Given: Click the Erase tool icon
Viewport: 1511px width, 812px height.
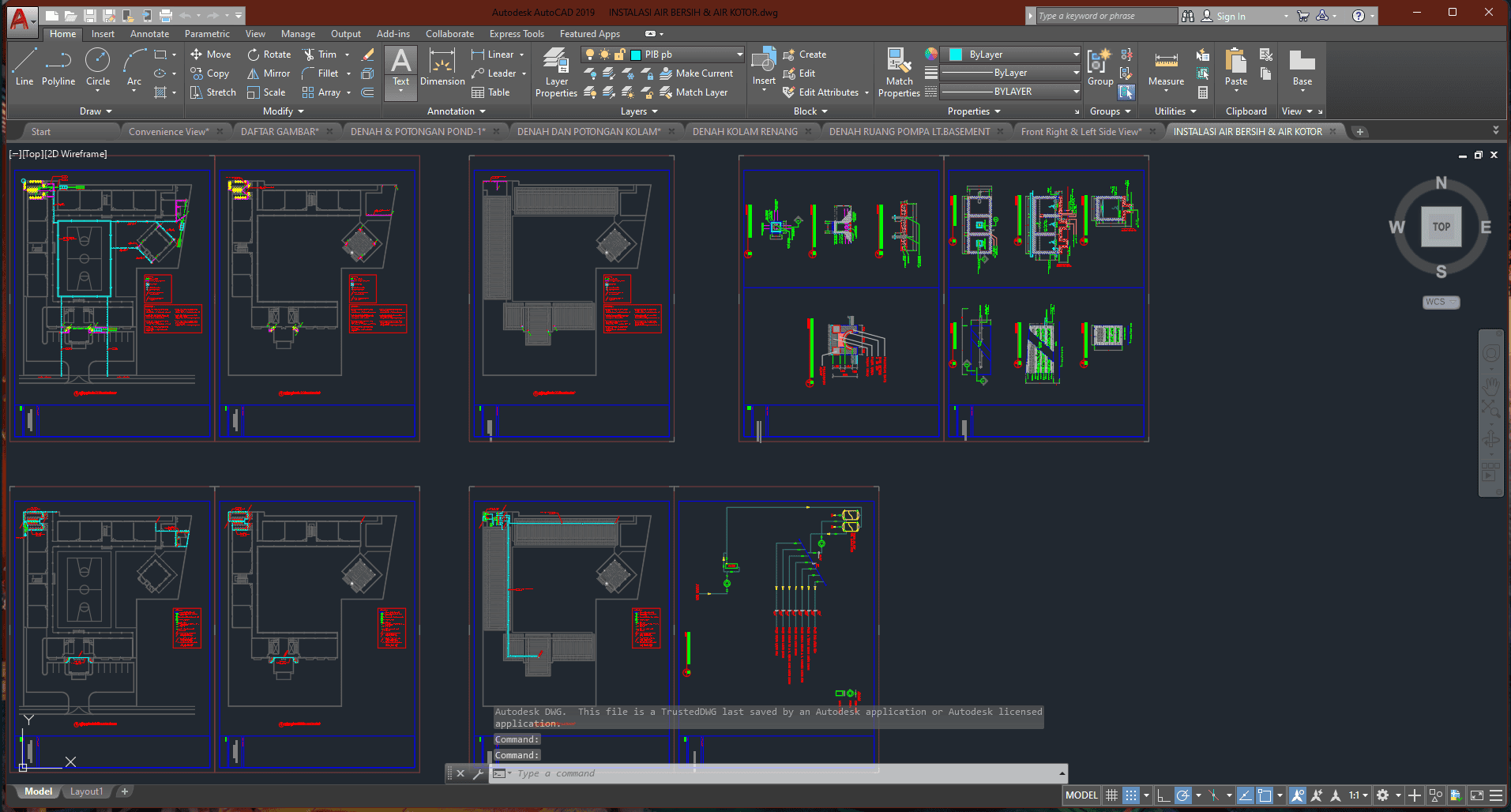Looking at the screenshot, I should click(x=367, y=55).
